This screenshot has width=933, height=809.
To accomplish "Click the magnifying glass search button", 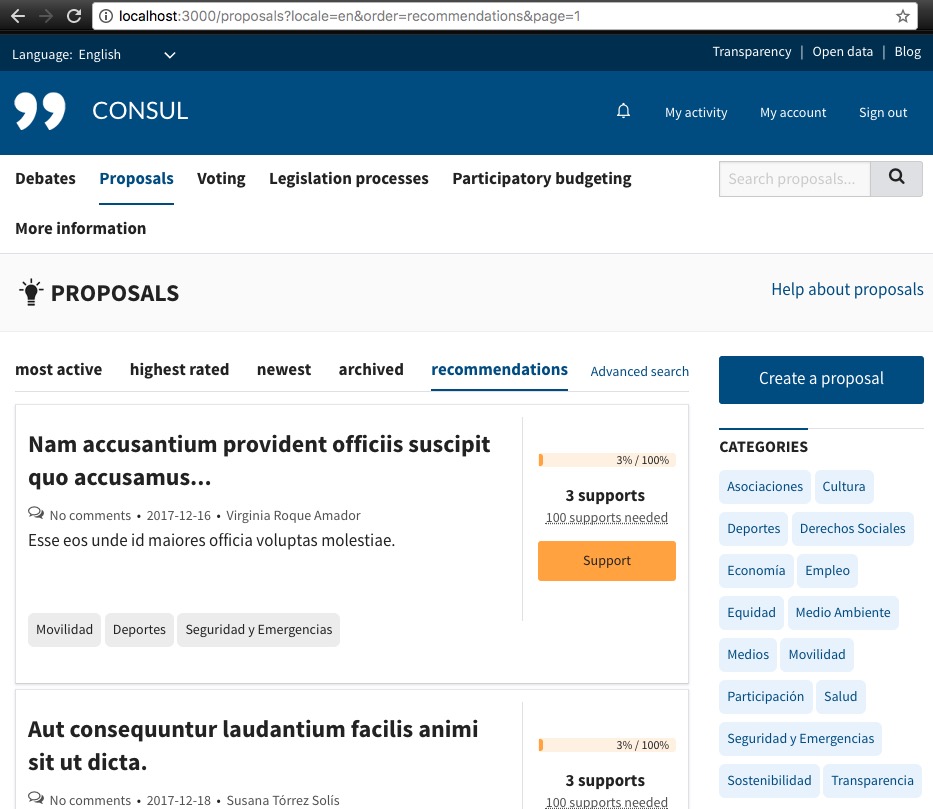I will [896, 178].
